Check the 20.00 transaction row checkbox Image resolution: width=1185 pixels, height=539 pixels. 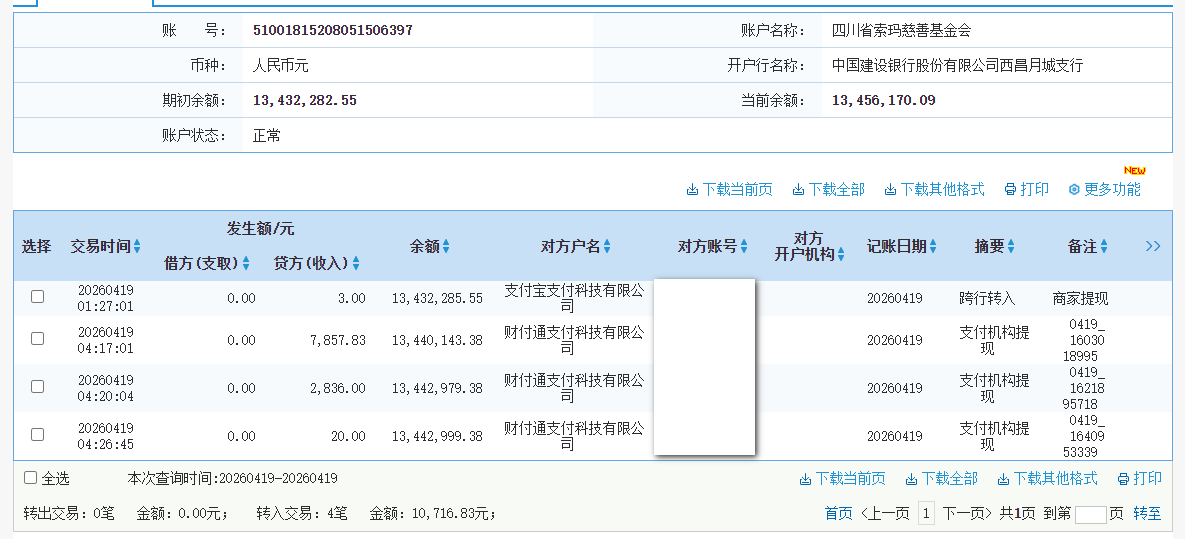click(x=37, y=435)
